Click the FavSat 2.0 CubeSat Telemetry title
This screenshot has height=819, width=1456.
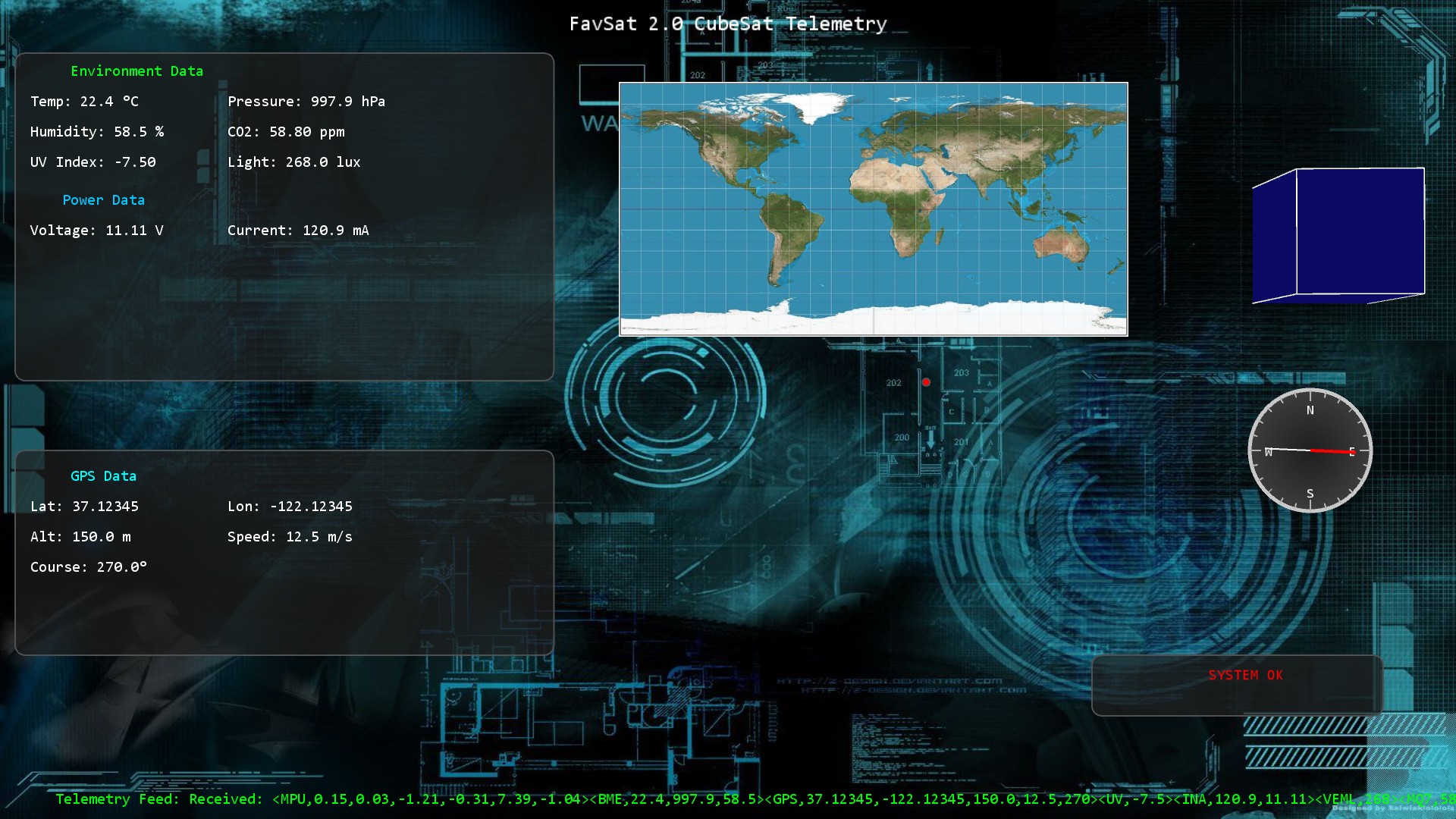(x=728, y=24)
